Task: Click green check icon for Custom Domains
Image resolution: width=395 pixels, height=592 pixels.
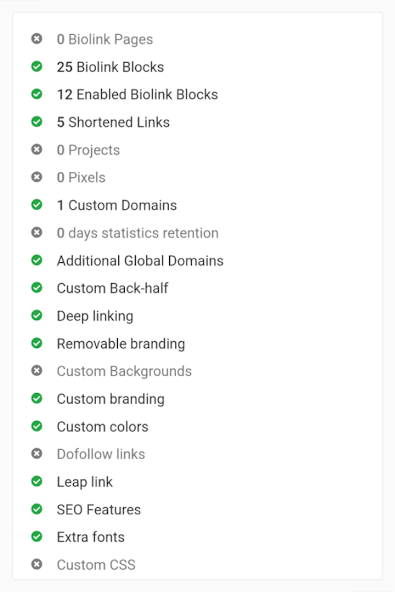Action: tap(37, 205)
